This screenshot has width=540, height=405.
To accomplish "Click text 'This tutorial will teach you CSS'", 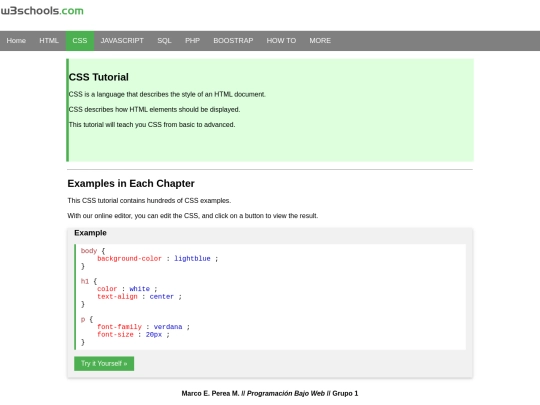I will tap(115, 125).
